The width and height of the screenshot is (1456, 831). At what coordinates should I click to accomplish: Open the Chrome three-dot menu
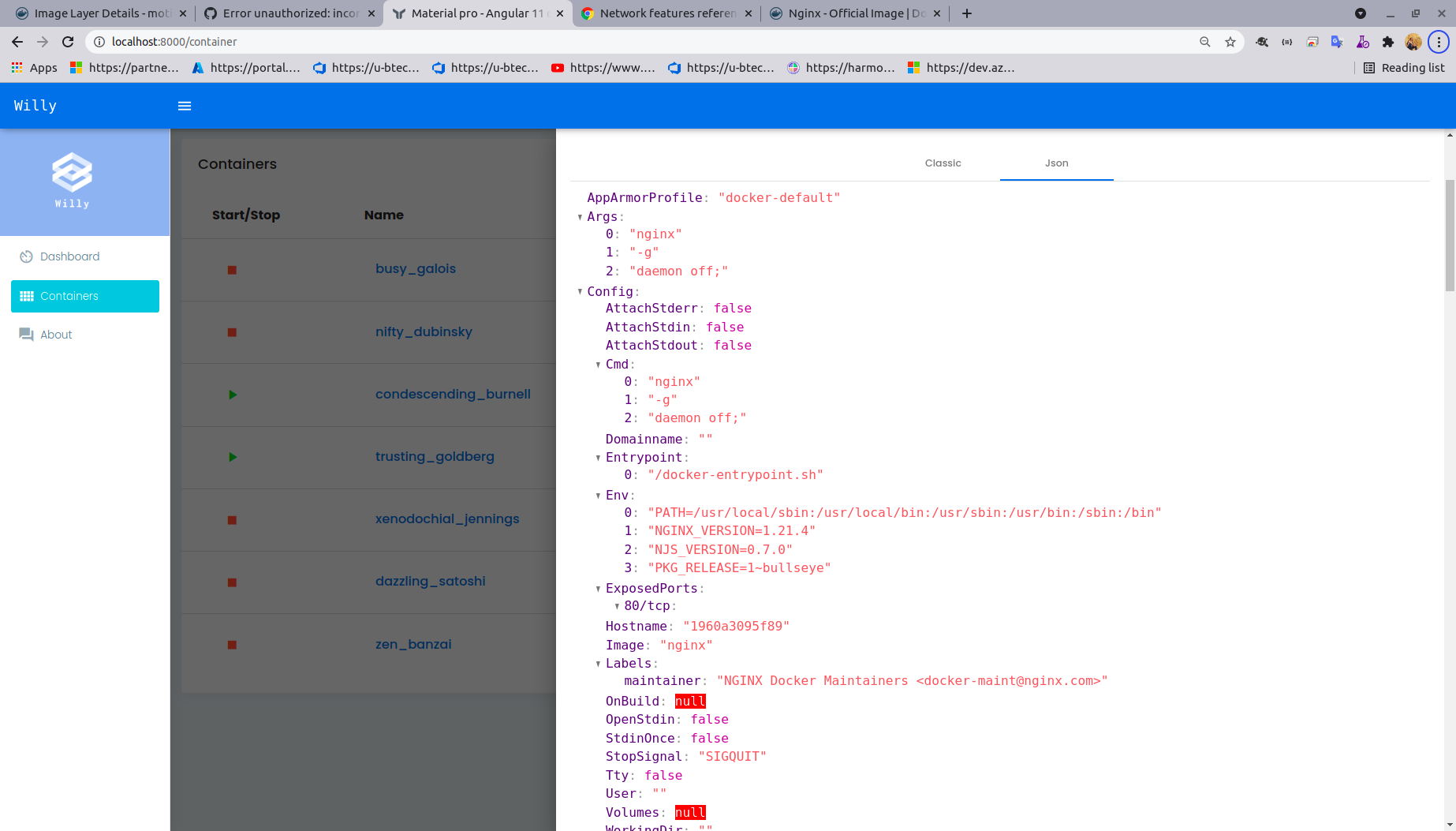coord(1439,42)
